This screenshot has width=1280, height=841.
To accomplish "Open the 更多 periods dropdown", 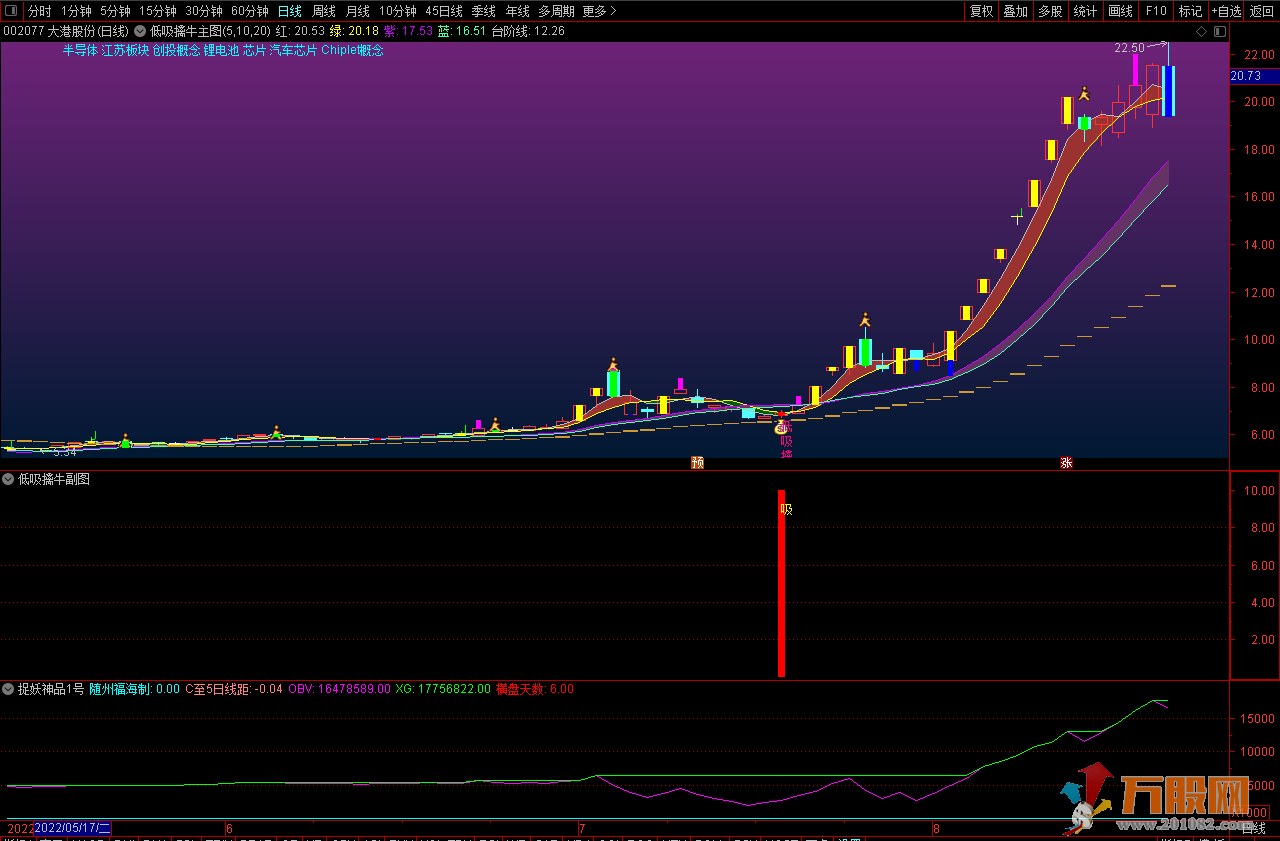I will (x=599, y=11).
